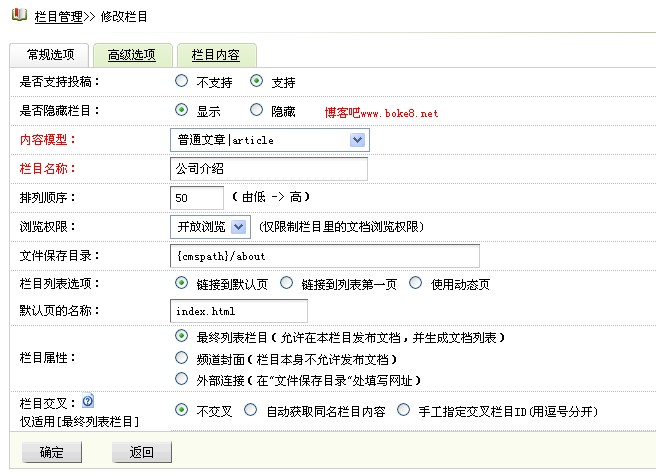
Task: Select 自动获取同名栏目内容 crossing option
Action: tap(251, 410)
